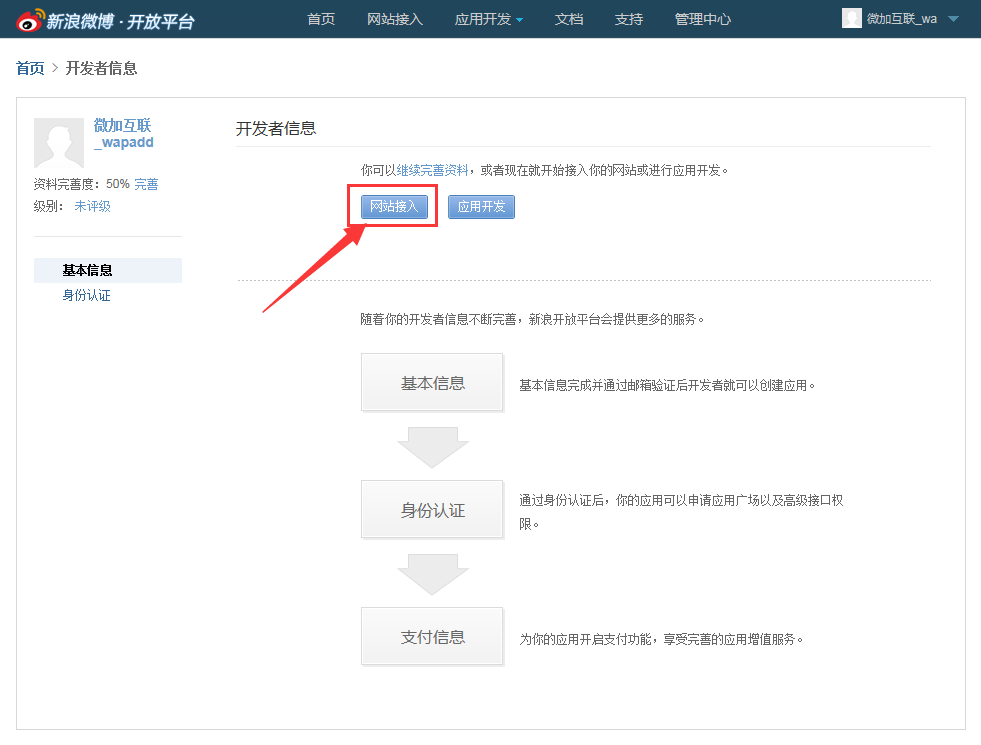Screen dimensions: 981x745
Task: Open the 首页 navigation menu item
Action: (x=321, y=19)
